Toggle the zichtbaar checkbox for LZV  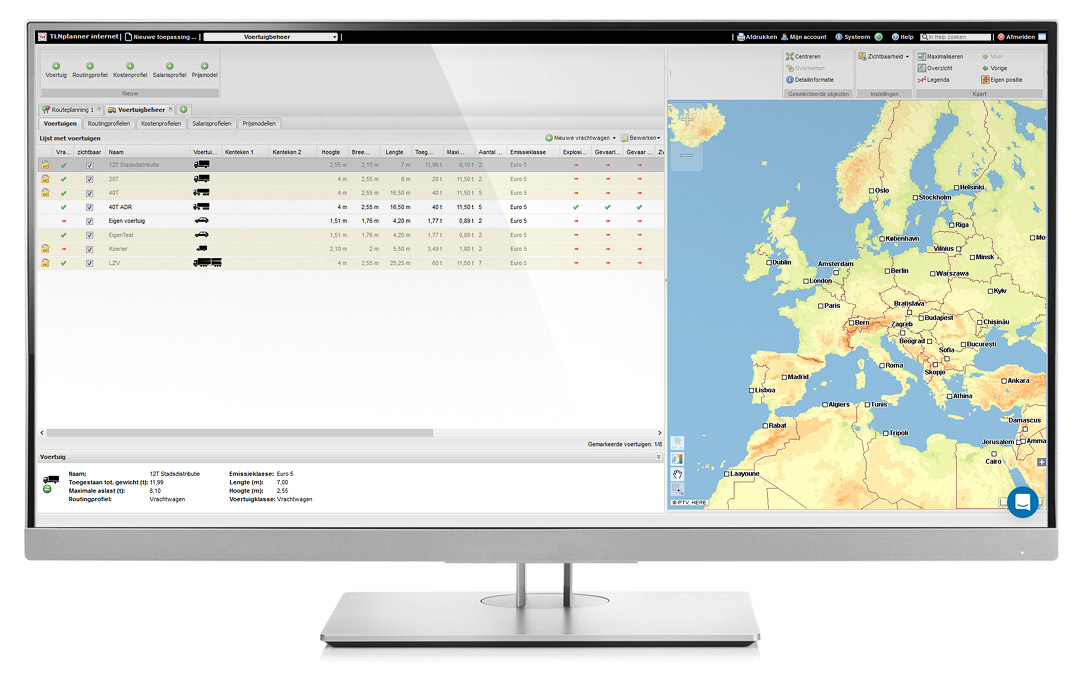pyautogui.click(x=89, y=262)
